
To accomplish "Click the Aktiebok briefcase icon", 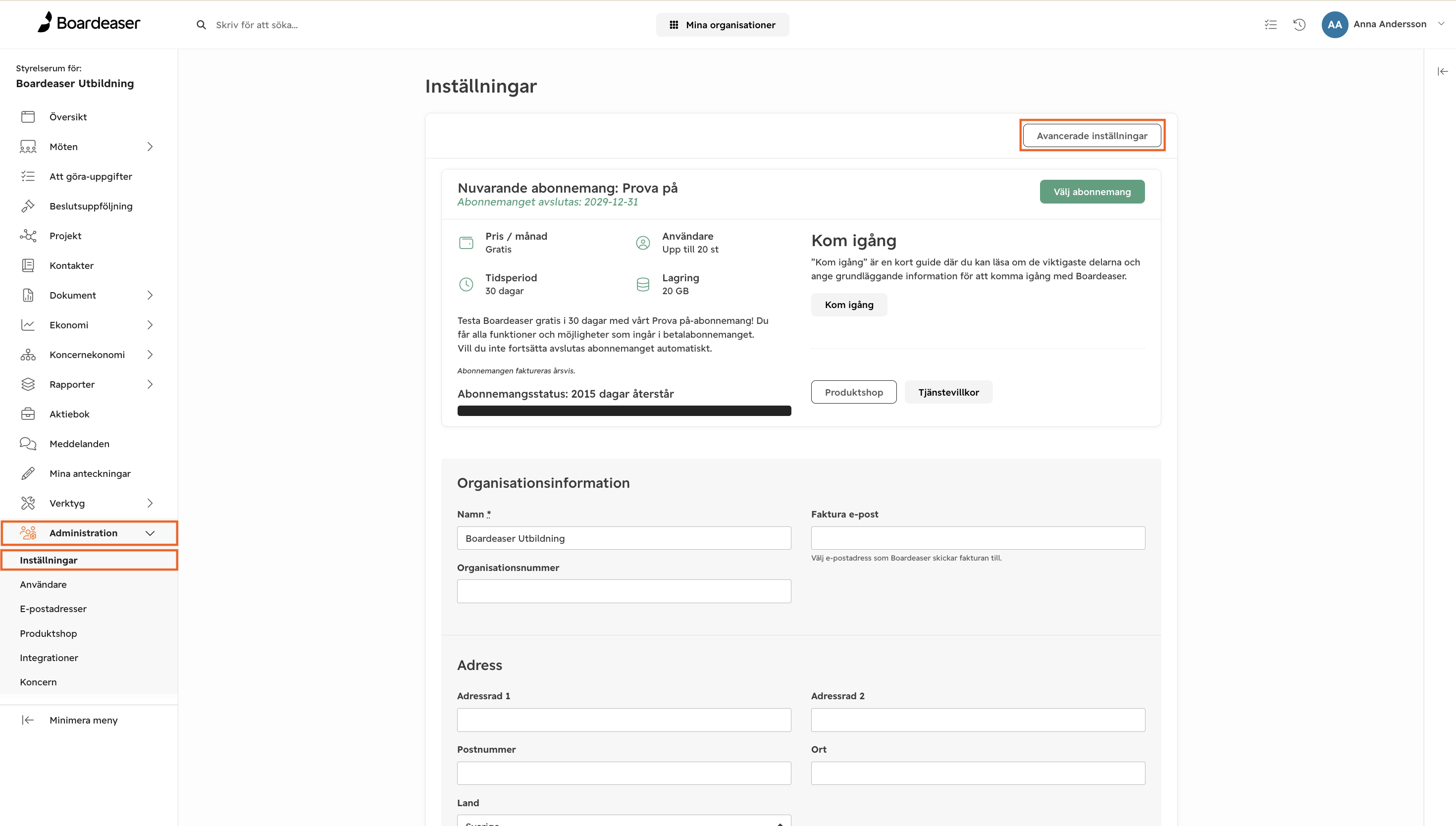I will [x=28, y=414].
